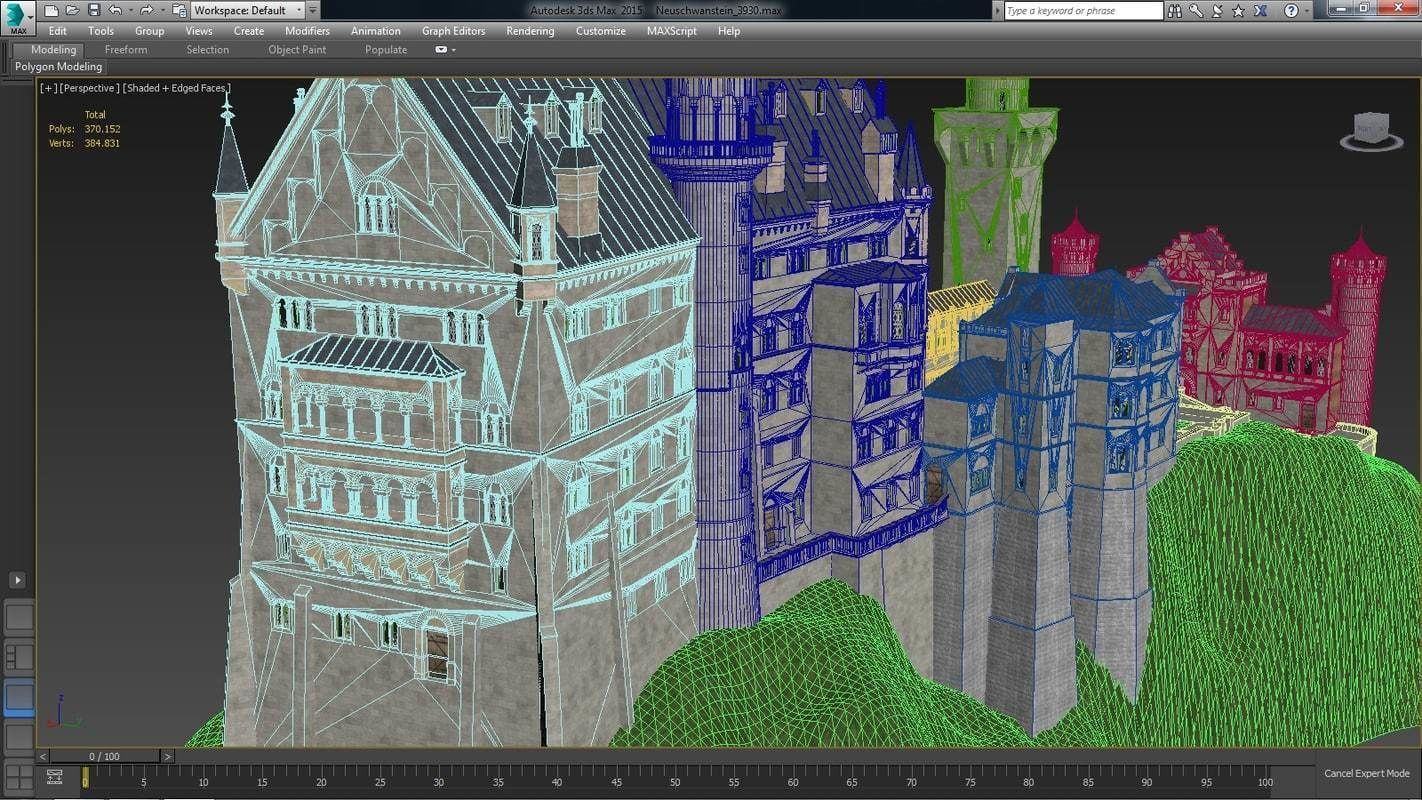Viewport: 1422px width, 800px height.
Task: Switch to the Selection ribbon tab
Action: pyautogui.click(x=207, y=49)
